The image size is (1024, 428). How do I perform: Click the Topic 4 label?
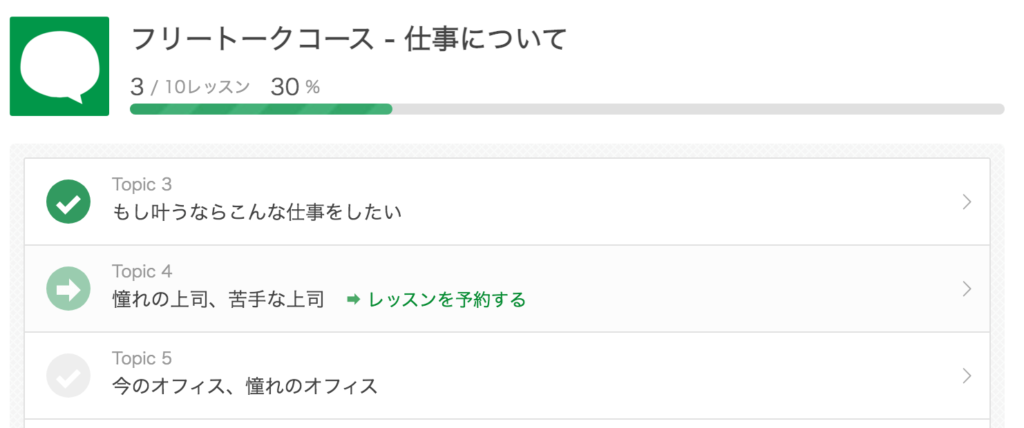[x=142, y=271]
